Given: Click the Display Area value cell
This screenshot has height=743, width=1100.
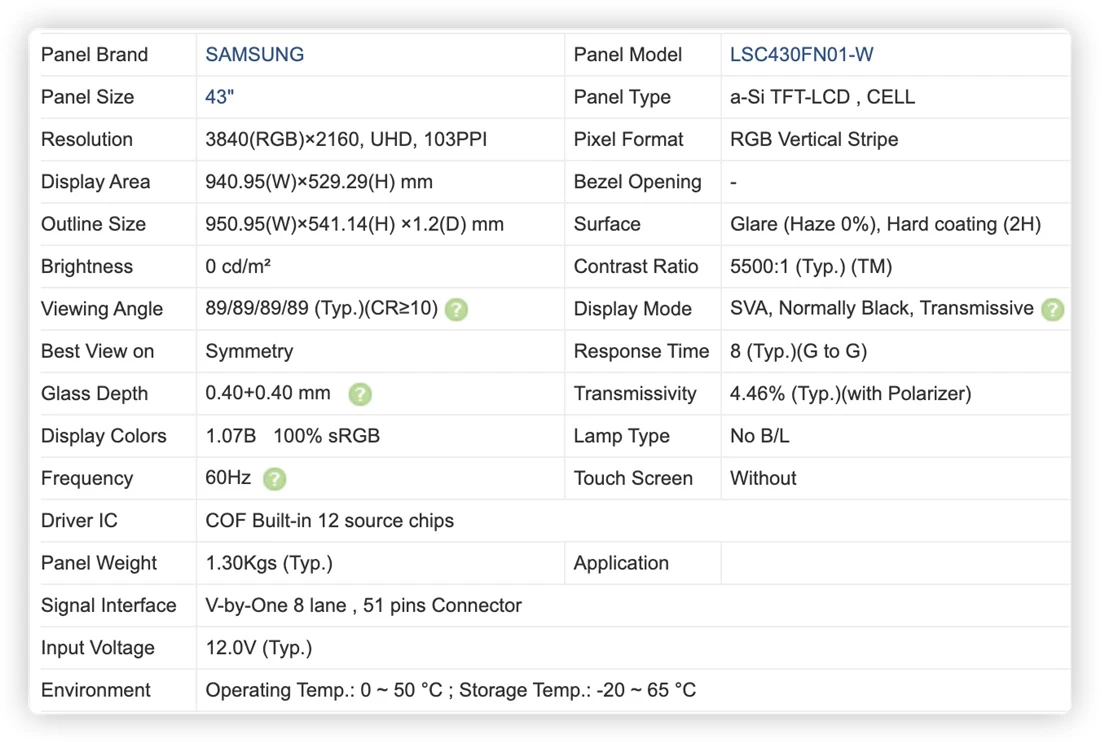Looking at the screenshot, I should coord(380,182).
